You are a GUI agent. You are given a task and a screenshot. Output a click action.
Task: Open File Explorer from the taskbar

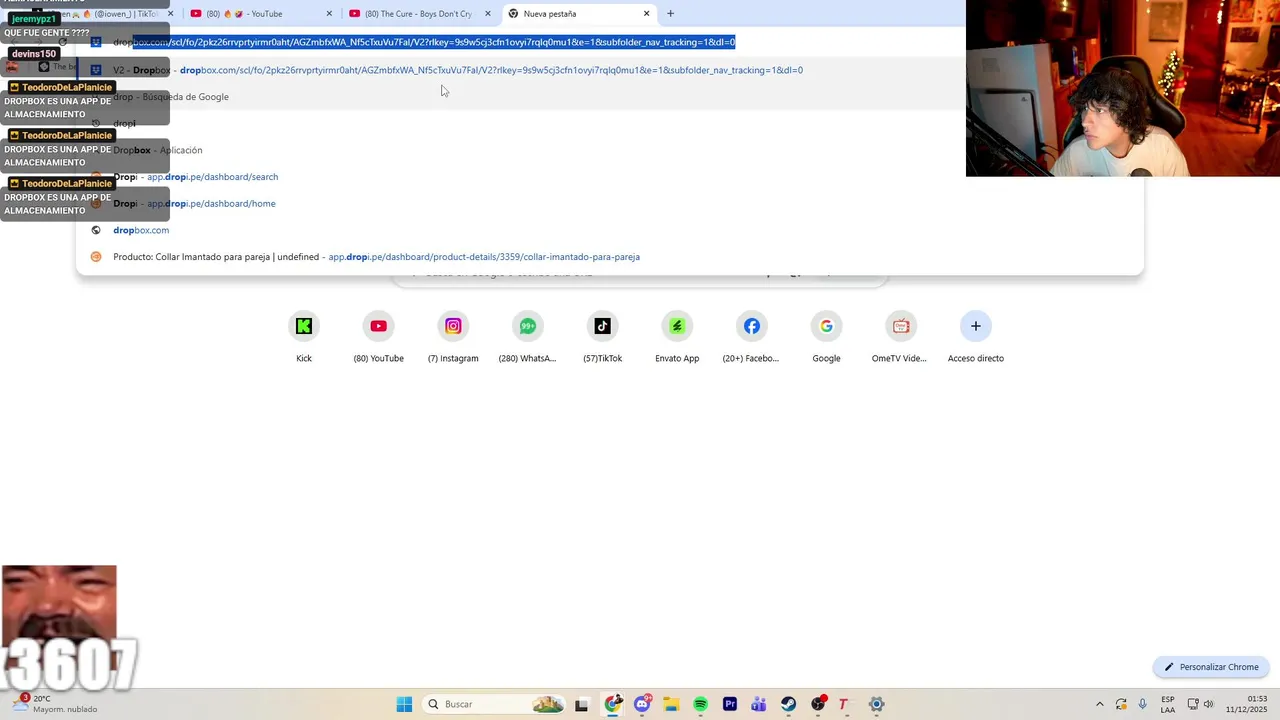tap(671, 704)
